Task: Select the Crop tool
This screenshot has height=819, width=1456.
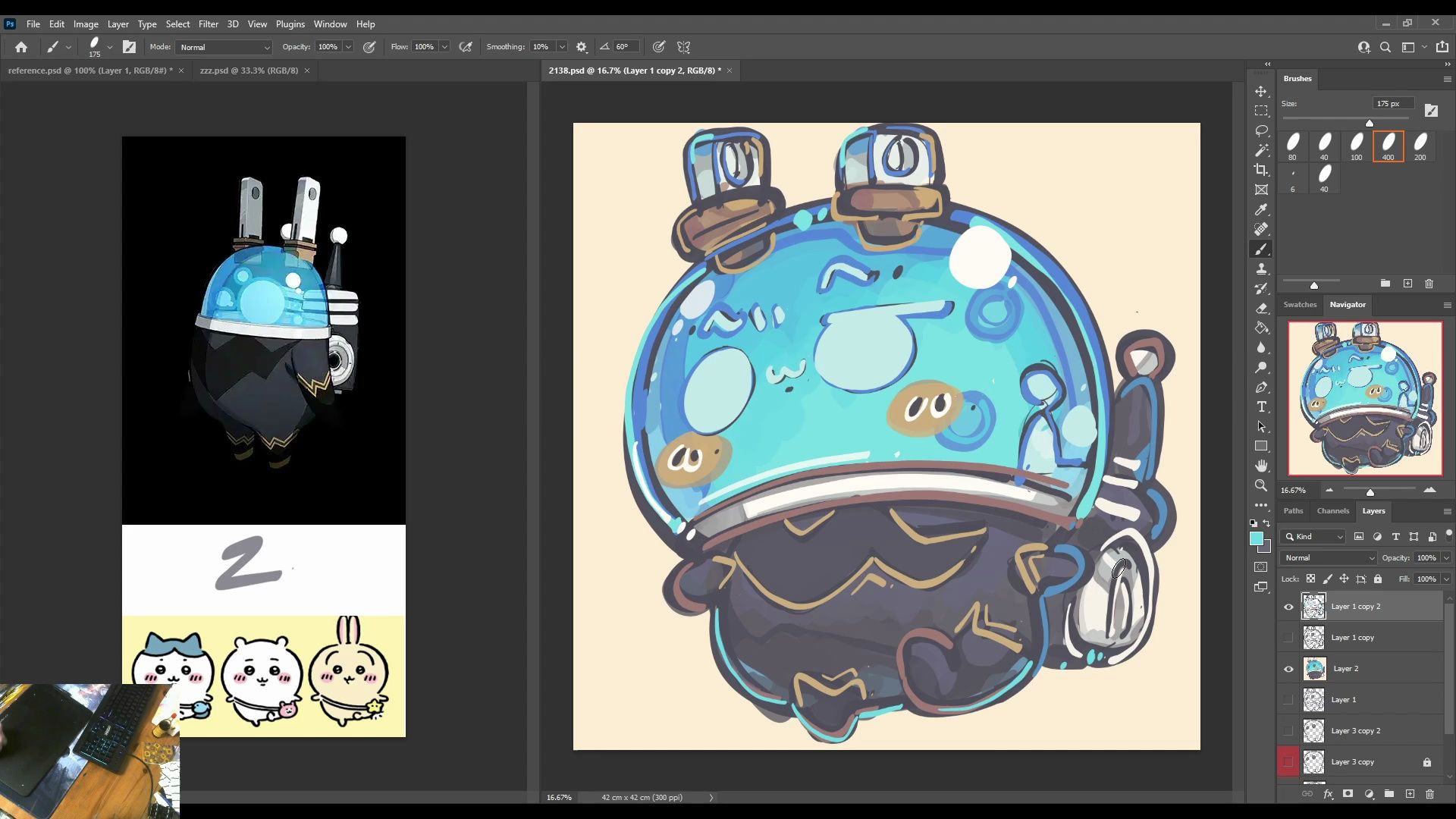Action: pyautogui.click(x=1261, y=170)
